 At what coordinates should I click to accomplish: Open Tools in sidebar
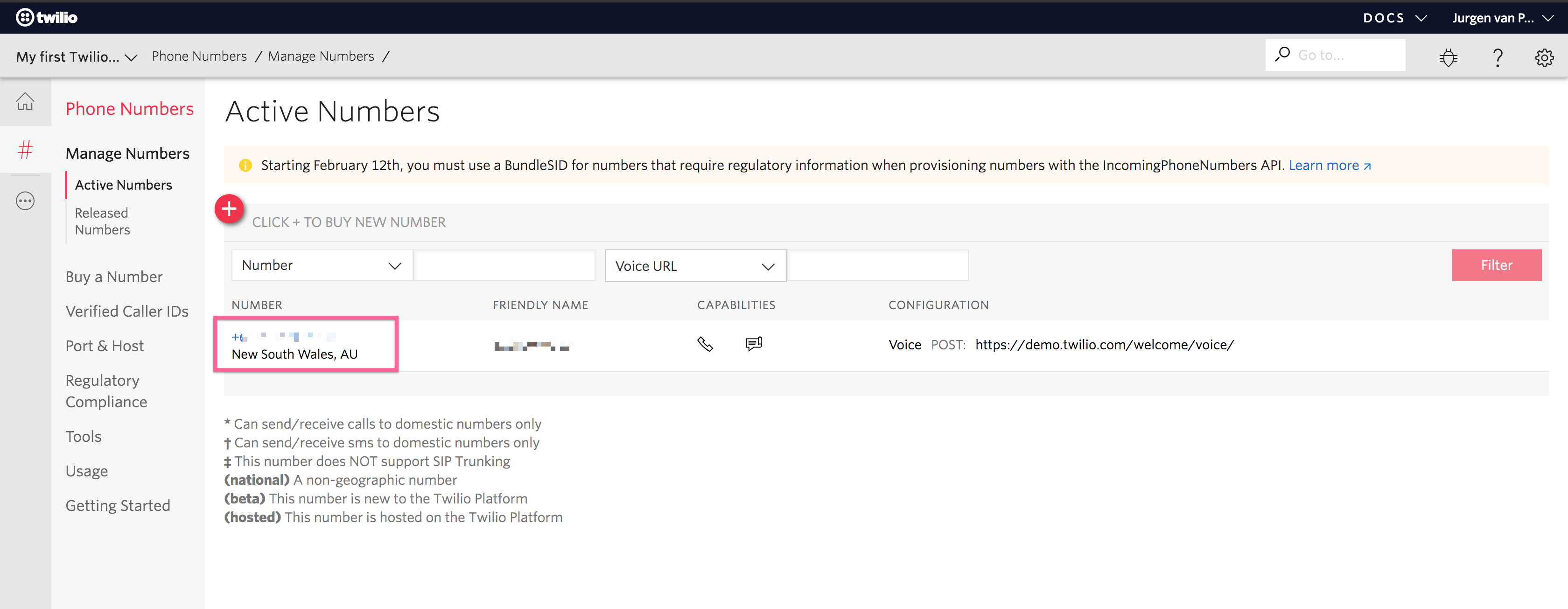[x=84, y=437]
